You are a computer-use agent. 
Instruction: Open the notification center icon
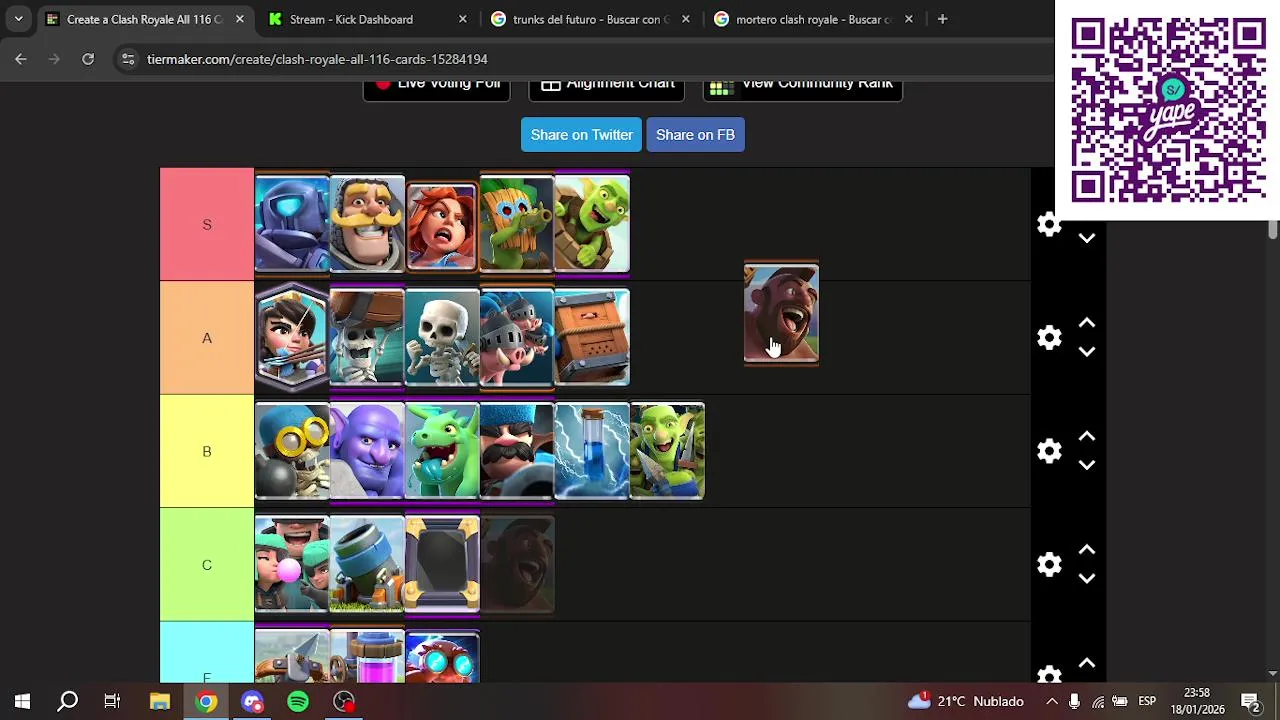coord(1250,701)
